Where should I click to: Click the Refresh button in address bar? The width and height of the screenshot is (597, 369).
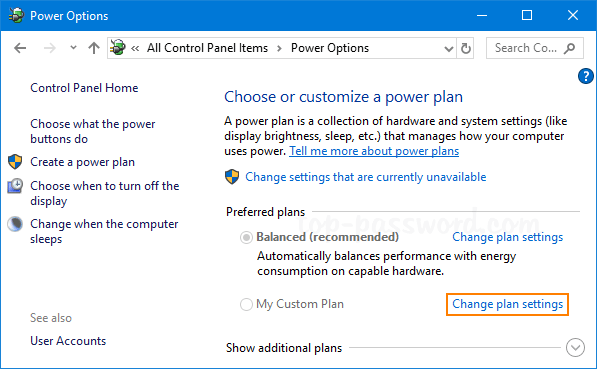click(466, 48)
